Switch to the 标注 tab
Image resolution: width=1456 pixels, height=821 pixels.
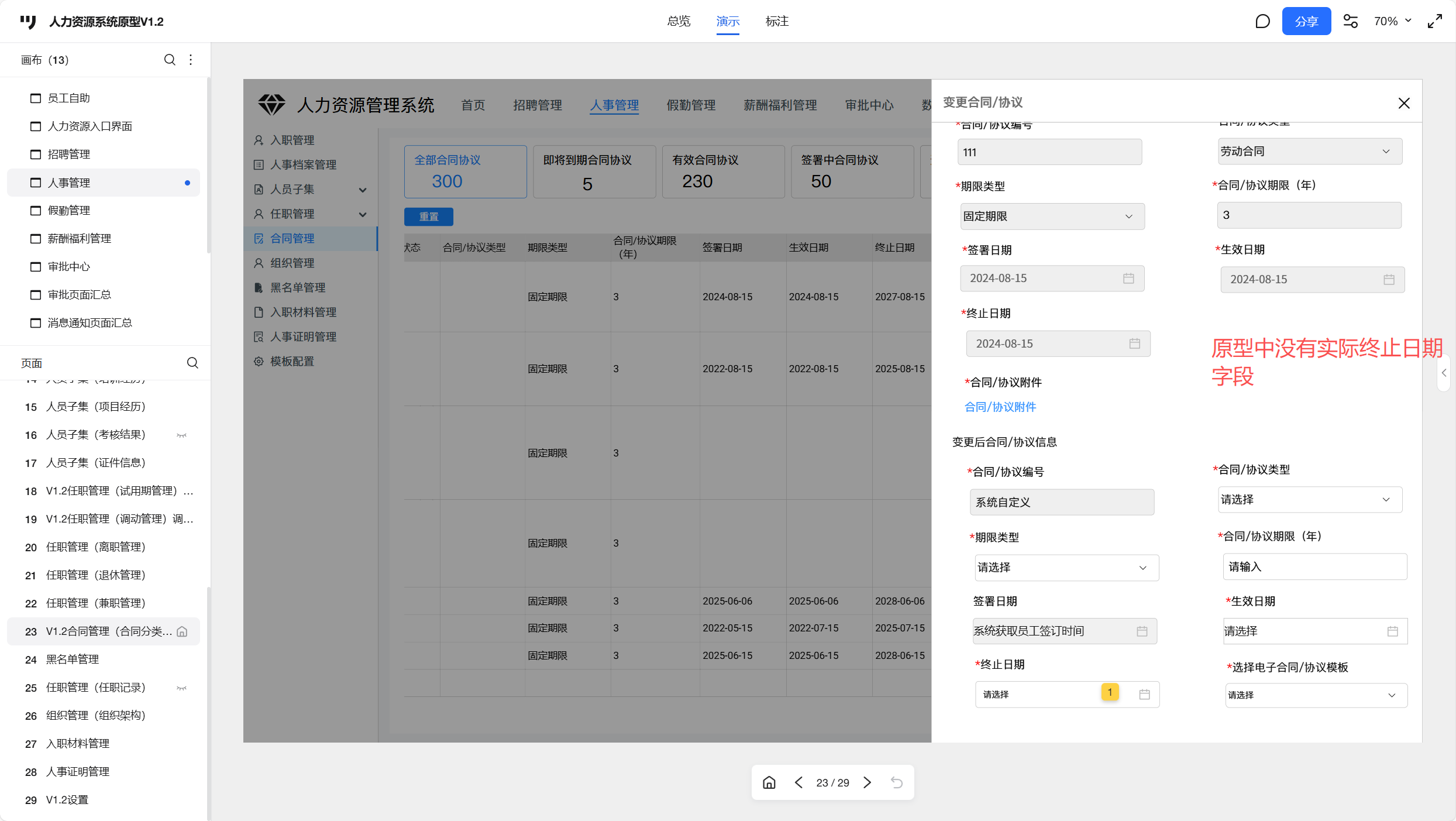[x=777, y=22]
